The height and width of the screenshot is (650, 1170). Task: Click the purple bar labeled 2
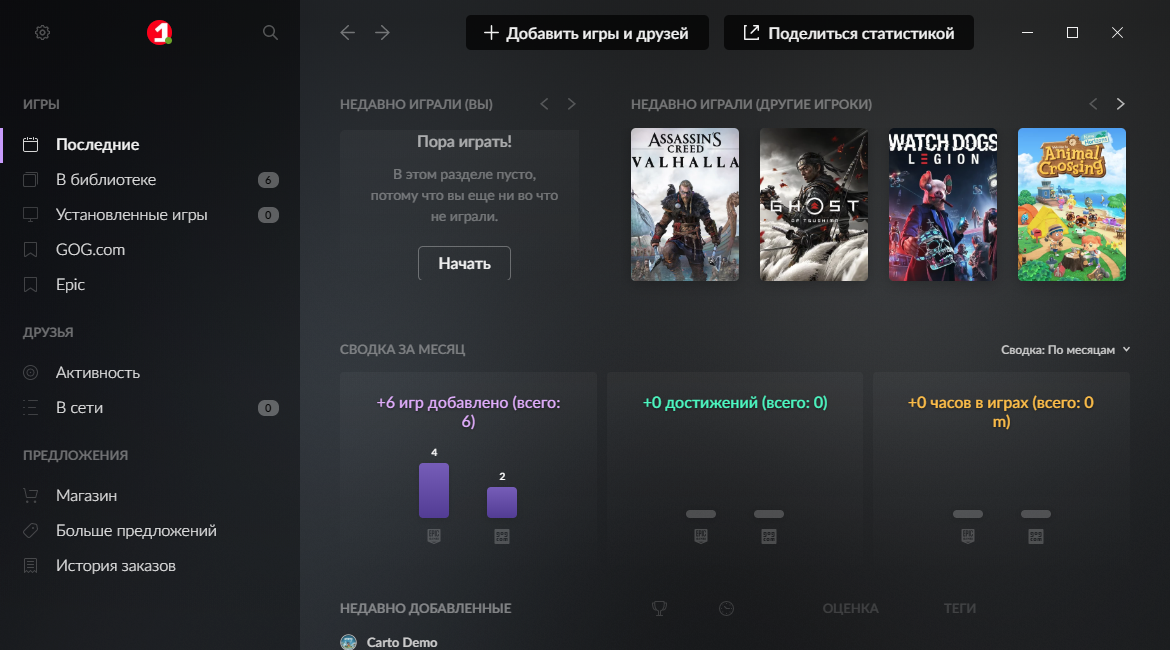pos(501,502)
